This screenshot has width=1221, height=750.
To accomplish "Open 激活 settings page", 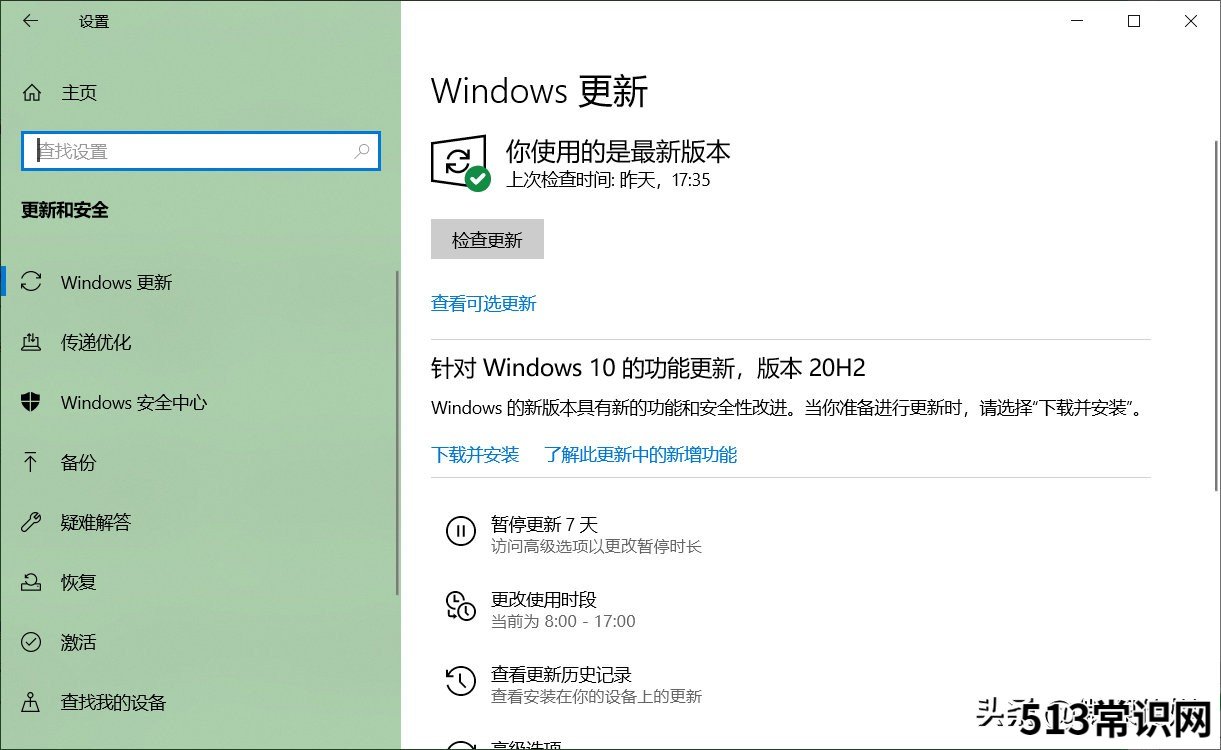I will 79,643.
